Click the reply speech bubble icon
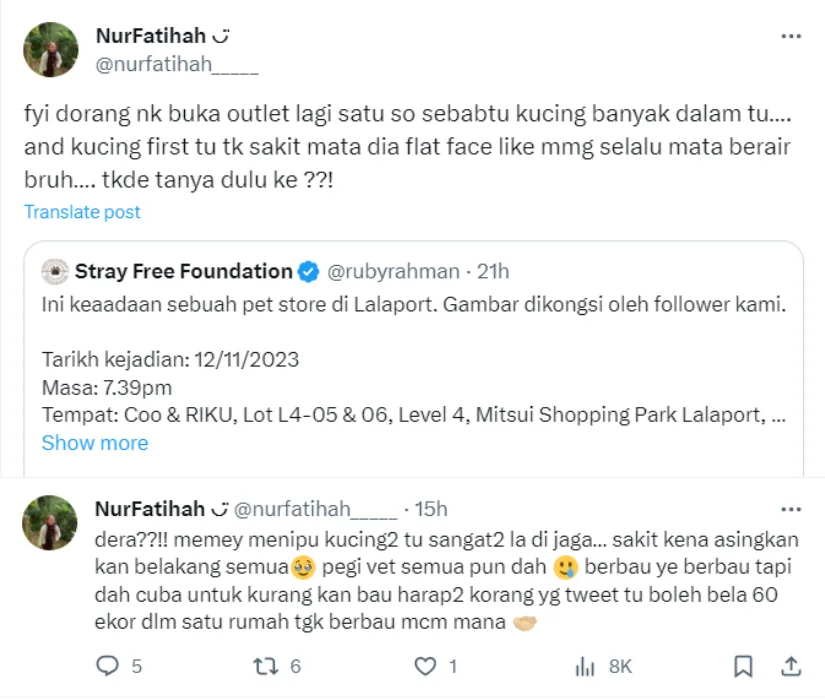 [106, 665]
